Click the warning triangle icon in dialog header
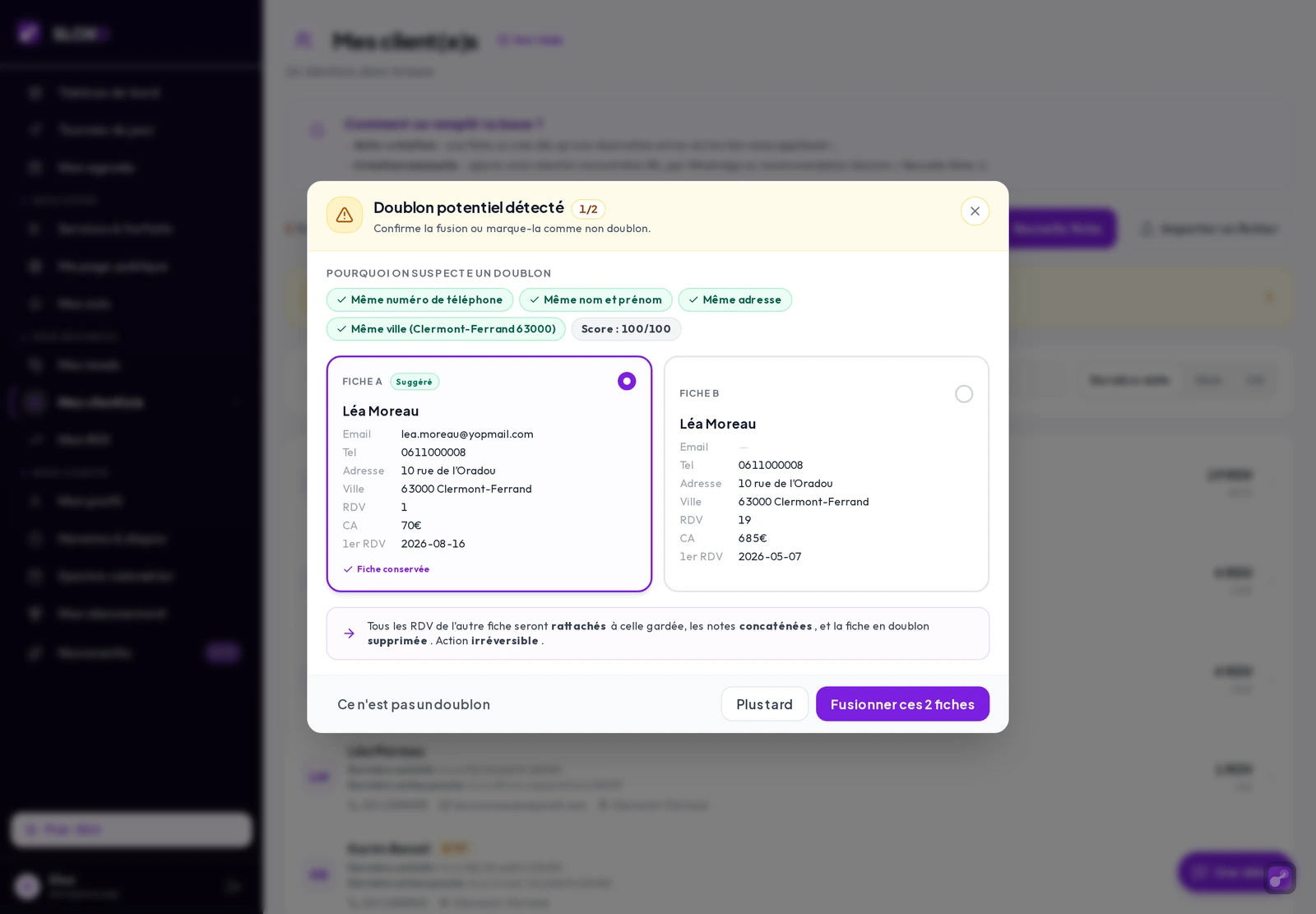 click(x=345, y=215)
